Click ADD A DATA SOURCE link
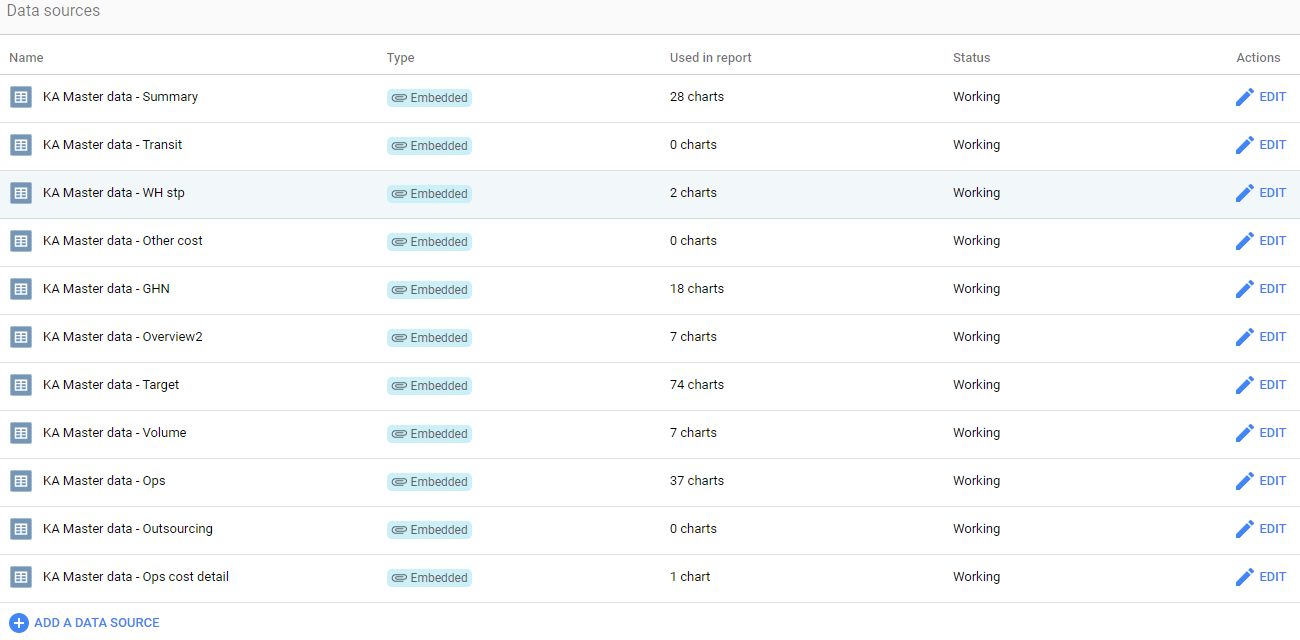Screen dimensions: 1300x640 click(96, 623)
